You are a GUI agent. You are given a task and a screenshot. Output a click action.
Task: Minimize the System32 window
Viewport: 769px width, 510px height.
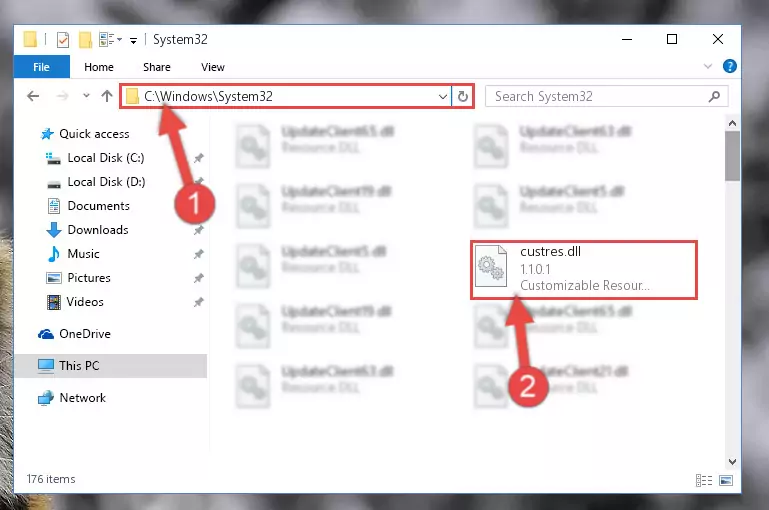tap(627, 39)
